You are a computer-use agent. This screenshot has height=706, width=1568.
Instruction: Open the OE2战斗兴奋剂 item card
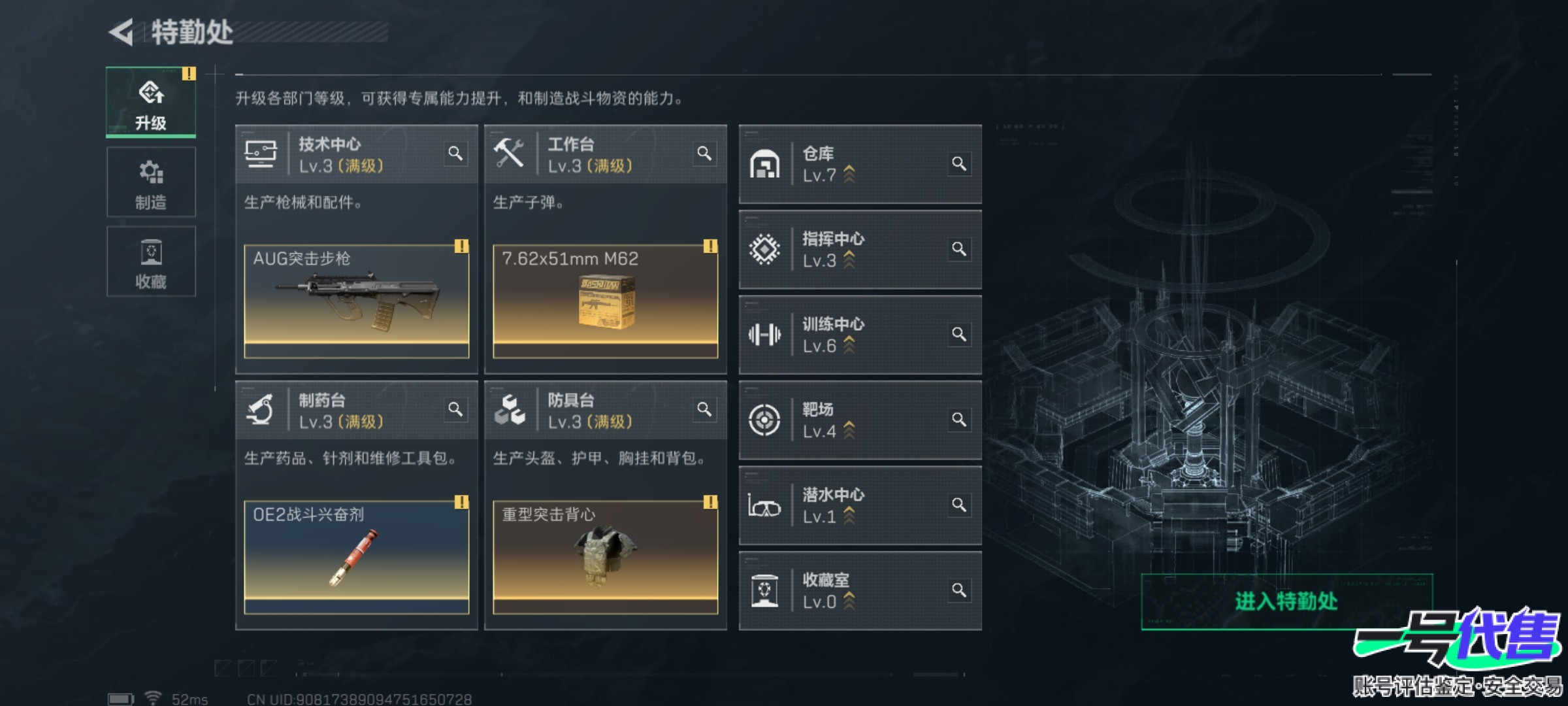tap(357, 557)
